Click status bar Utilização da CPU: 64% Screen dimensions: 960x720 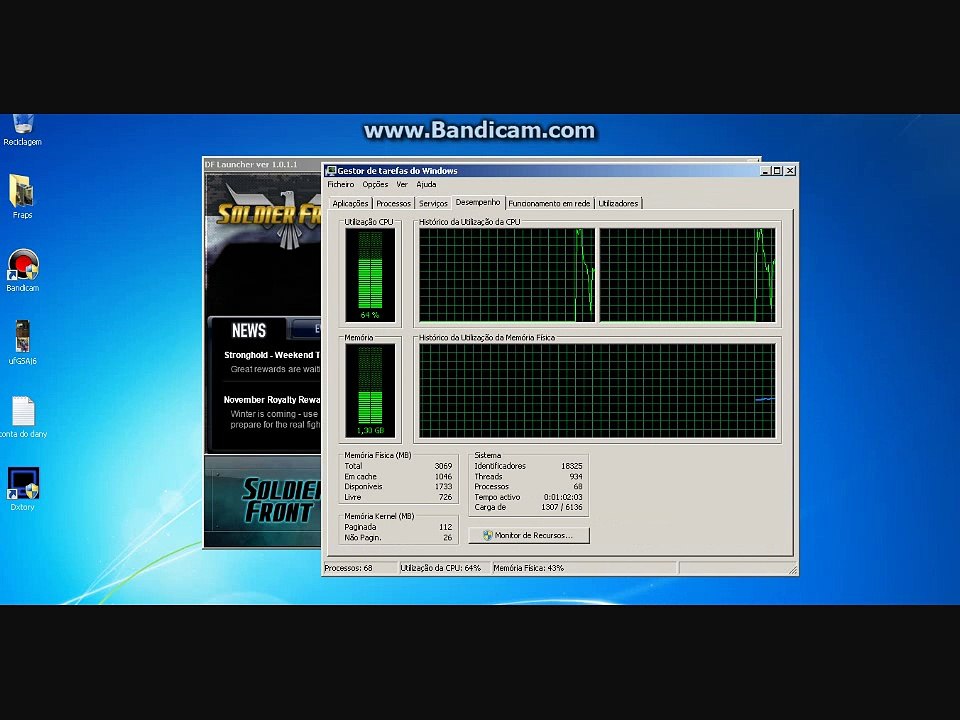click(441, 568)
